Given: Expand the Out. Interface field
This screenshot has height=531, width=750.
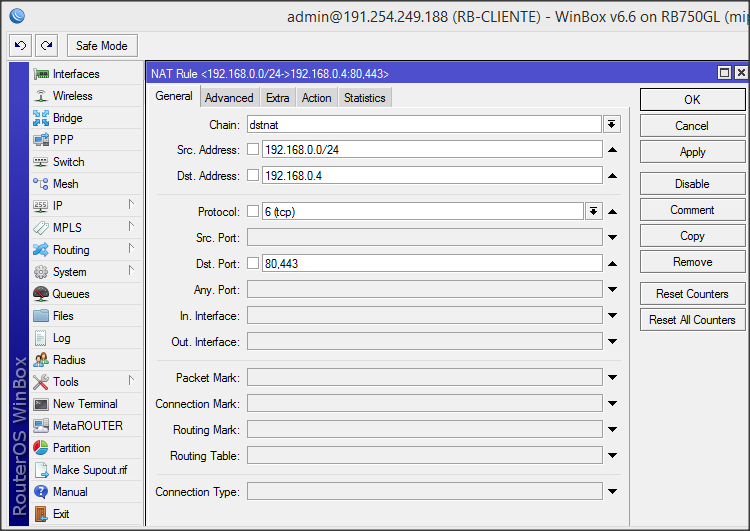Looking at the screenshot, I should coord(612,342).
